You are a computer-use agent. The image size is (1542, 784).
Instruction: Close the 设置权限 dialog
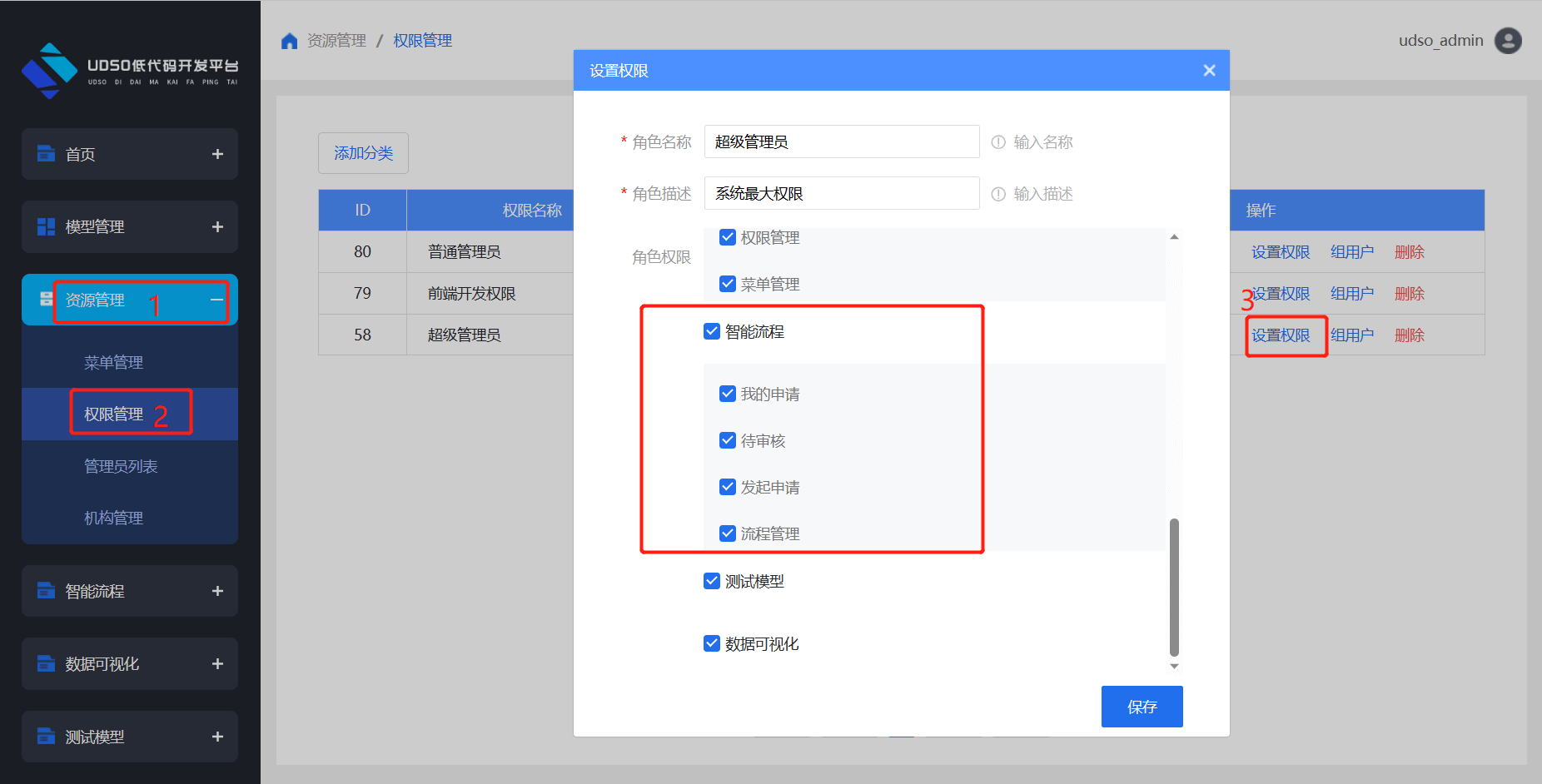[1209, 71]
